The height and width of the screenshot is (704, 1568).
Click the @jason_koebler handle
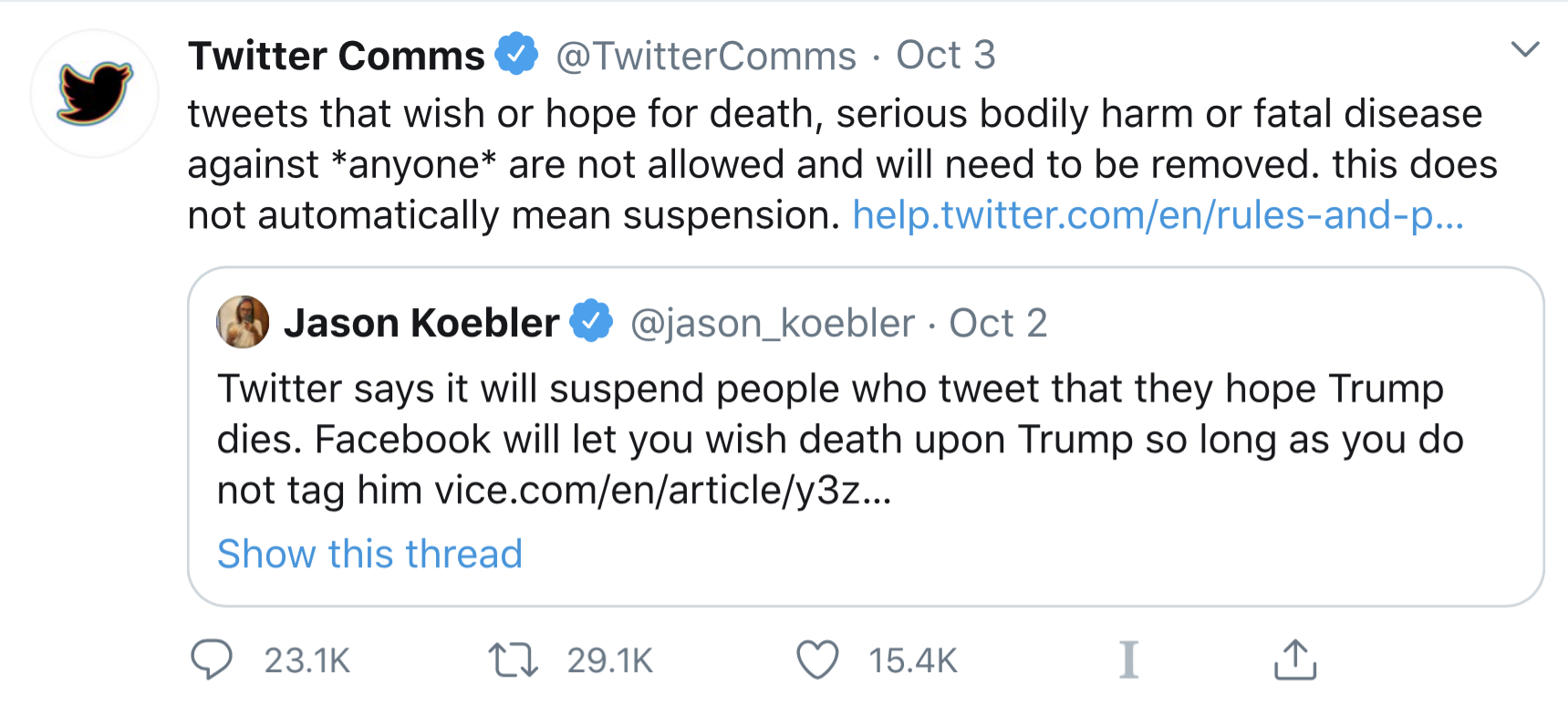click(x=772, y=323)
